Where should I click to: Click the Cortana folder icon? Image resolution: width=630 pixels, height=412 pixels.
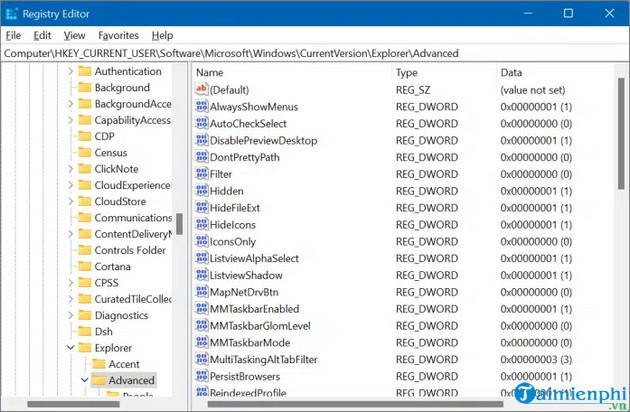pos(84,266)
